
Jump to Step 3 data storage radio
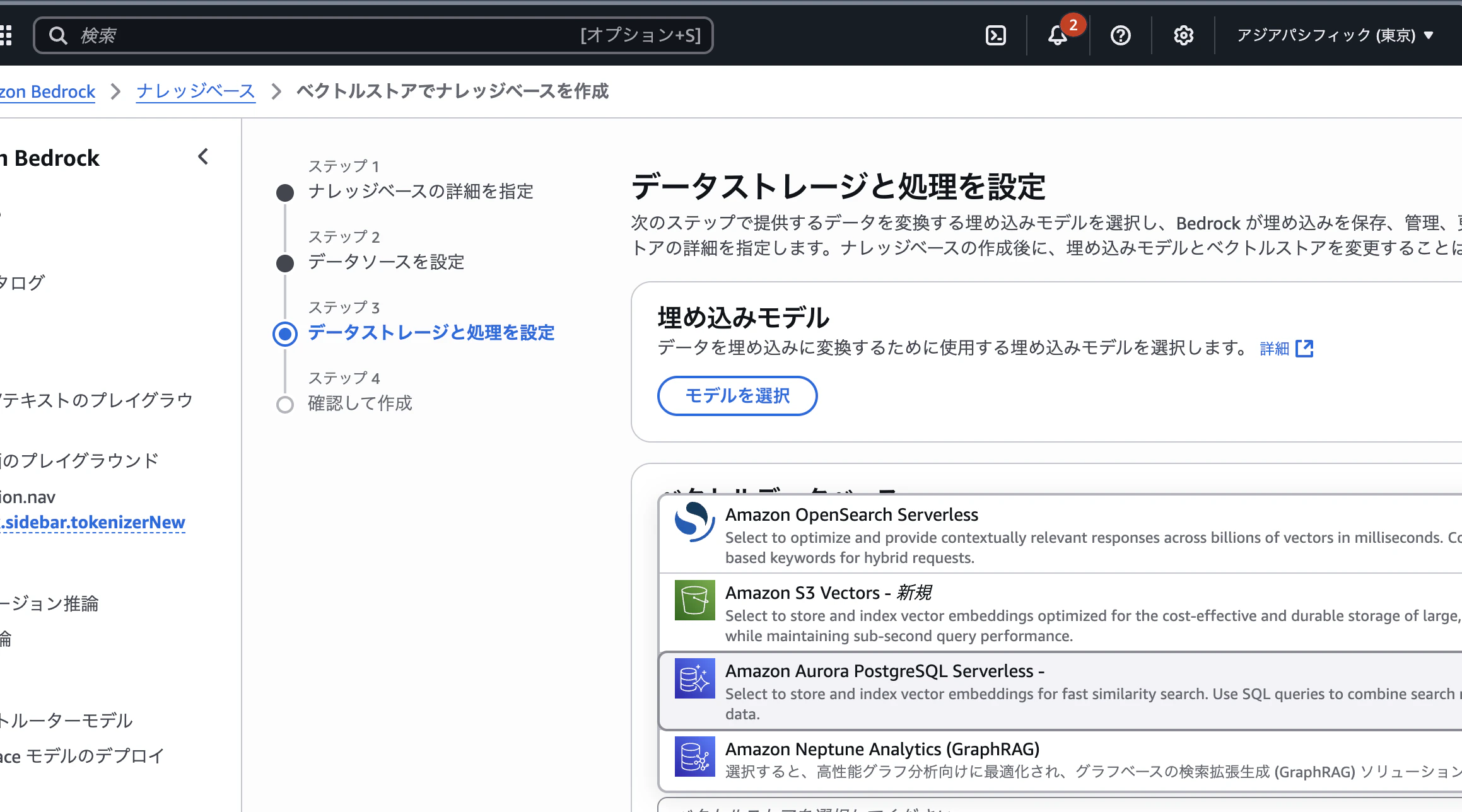[285, 333]
